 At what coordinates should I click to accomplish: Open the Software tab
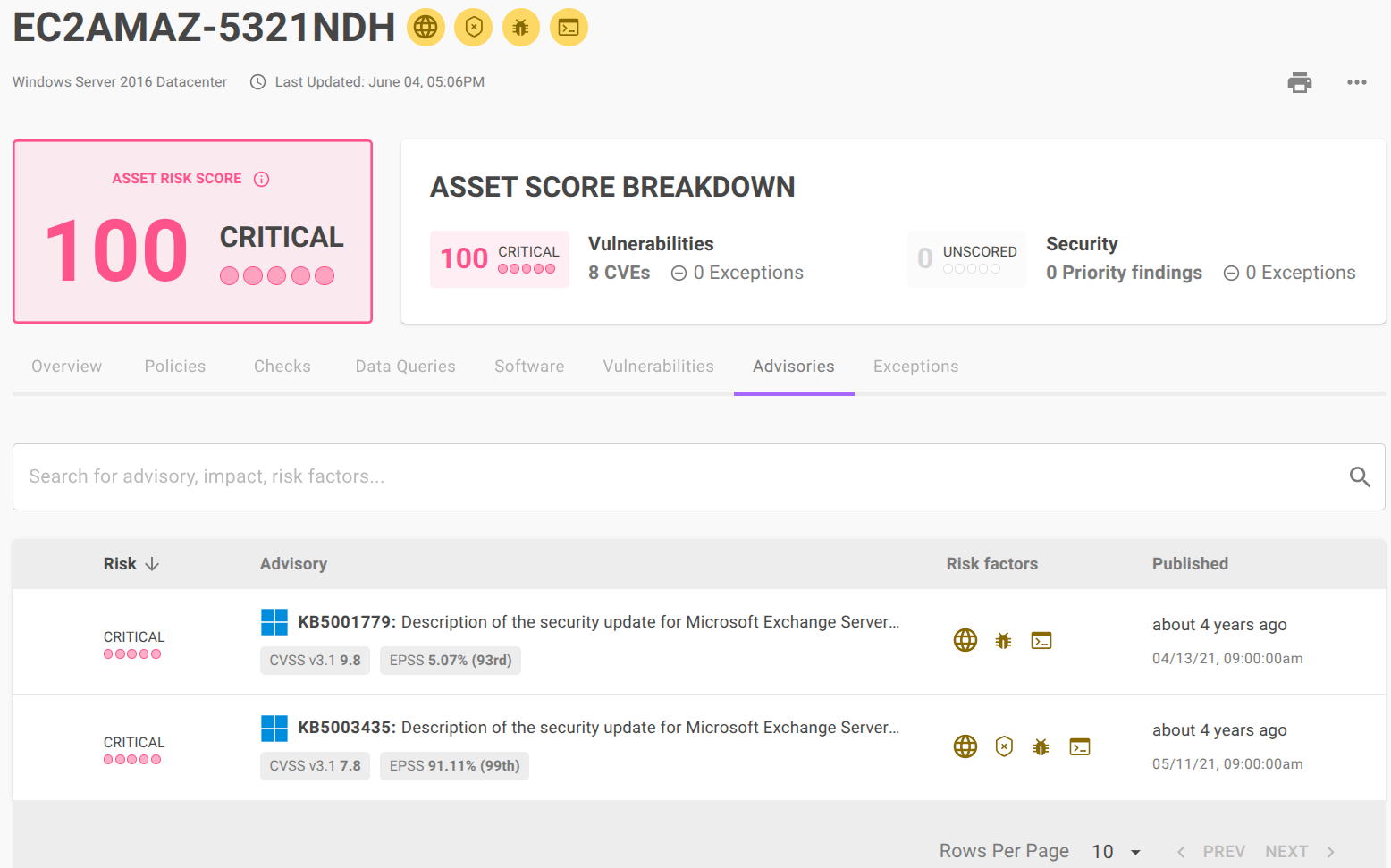[x=529, y=367]
